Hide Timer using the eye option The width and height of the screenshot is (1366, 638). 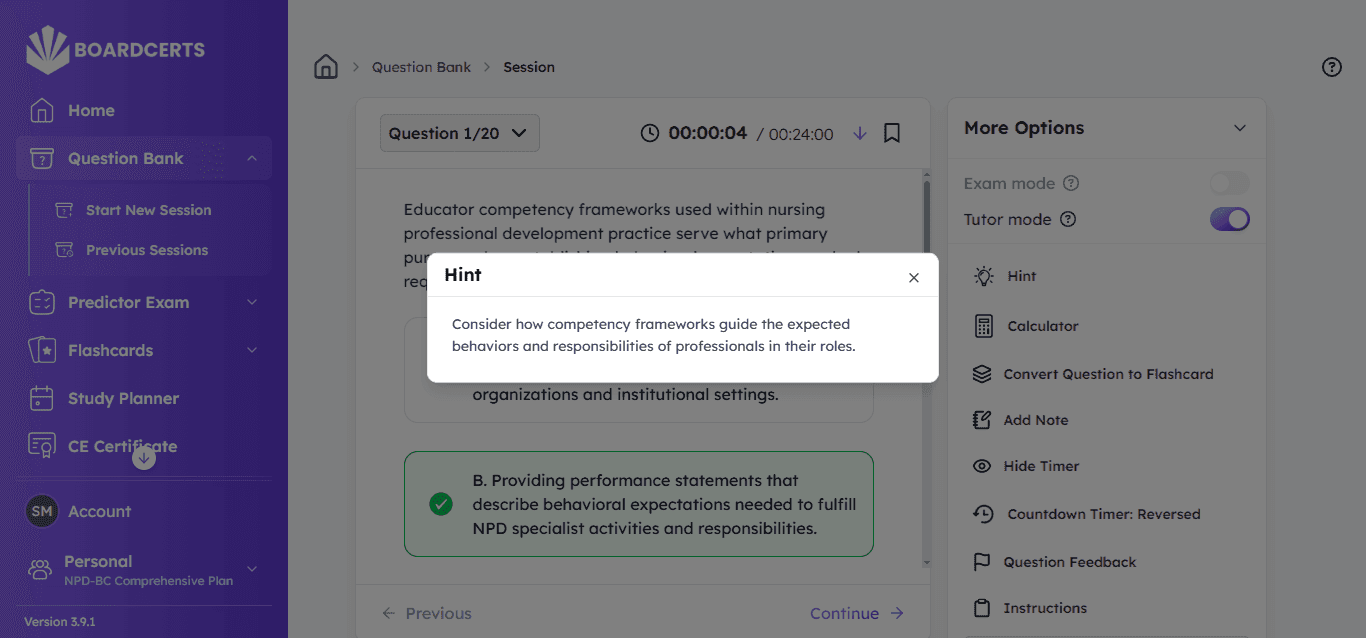(x=1041, y=466)
